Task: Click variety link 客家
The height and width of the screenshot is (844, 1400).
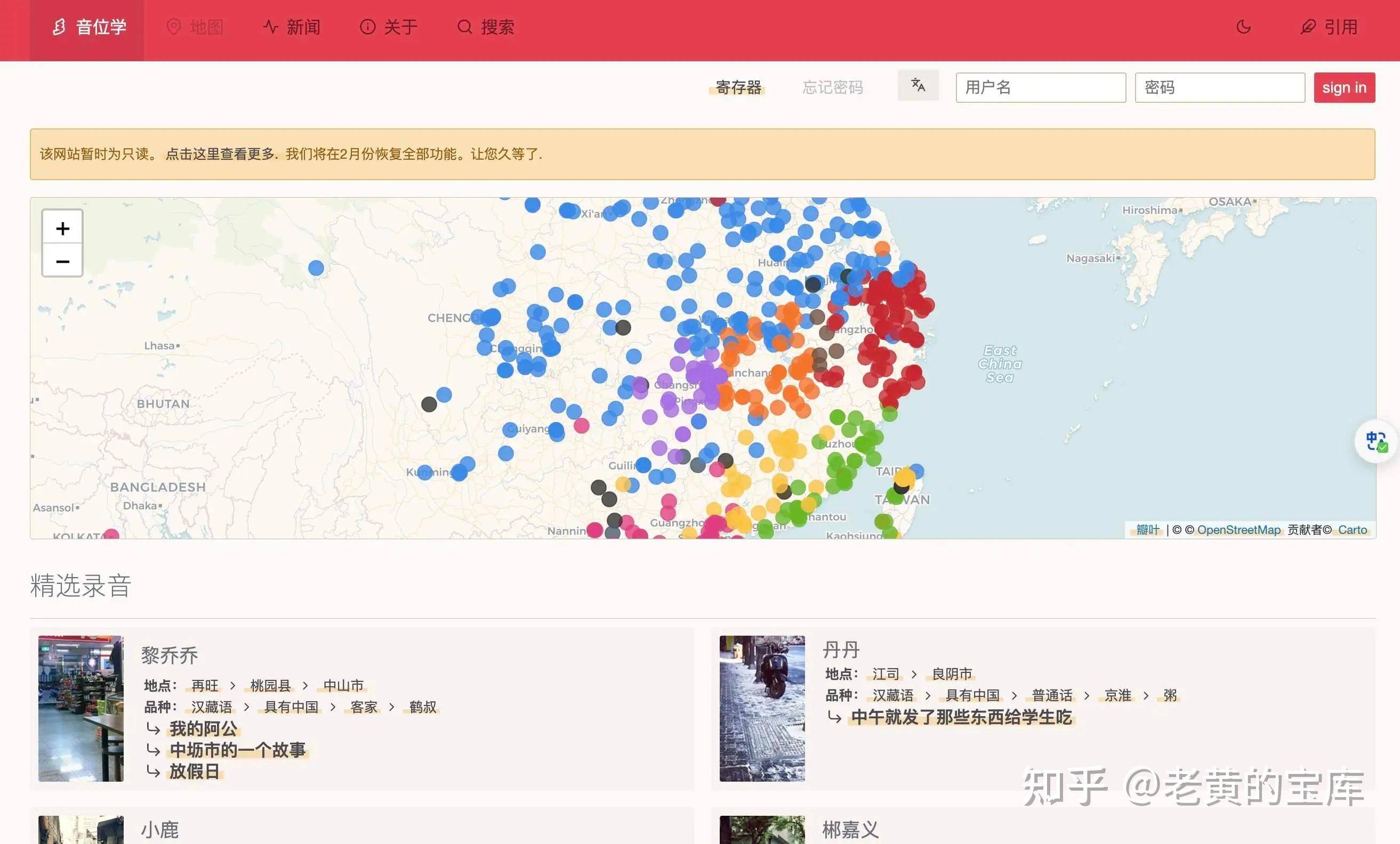Action: coord(364,707)
